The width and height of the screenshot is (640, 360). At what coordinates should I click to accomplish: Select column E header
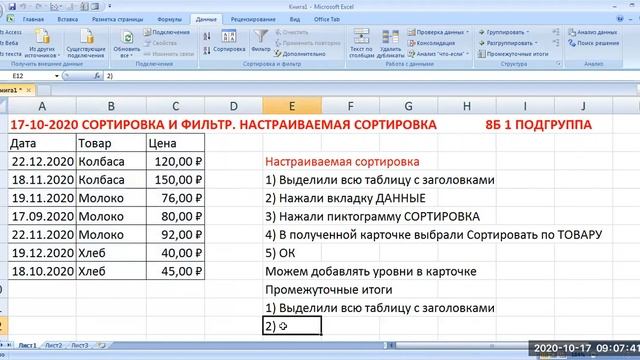[292, 106]
